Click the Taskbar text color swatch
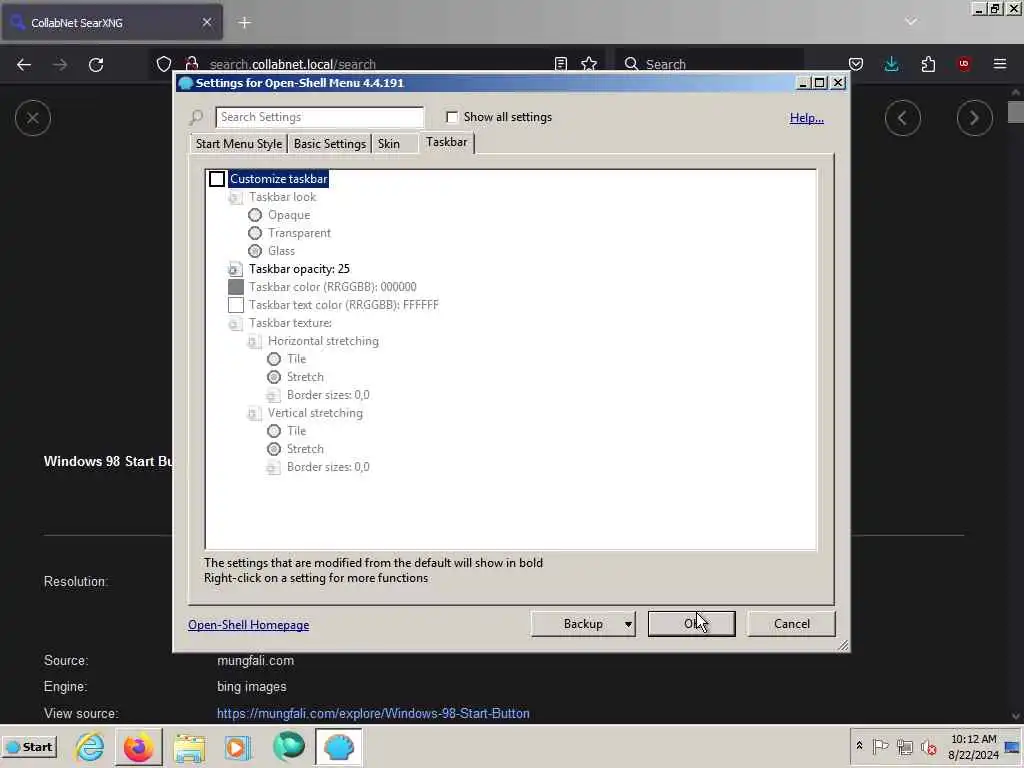The height and width of the screenshot is (768, 1024). click(236, 305)
